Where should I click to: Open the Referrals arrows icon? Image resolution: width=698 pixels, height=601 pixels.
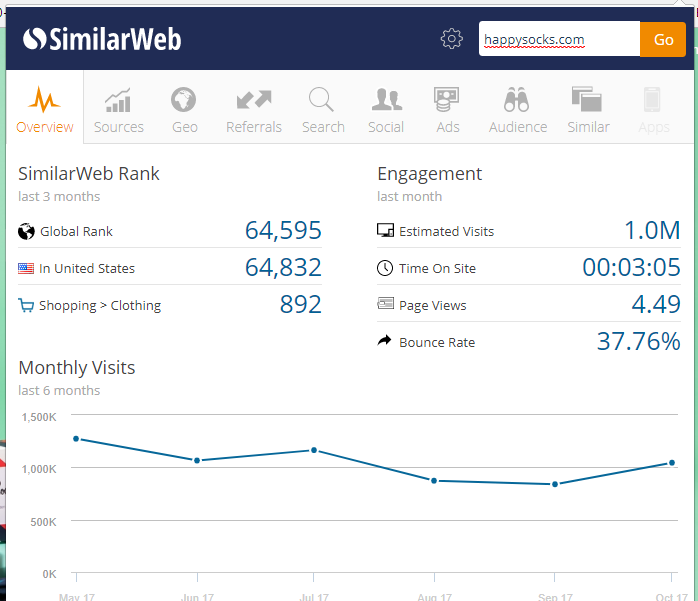[x=254, y=100]
